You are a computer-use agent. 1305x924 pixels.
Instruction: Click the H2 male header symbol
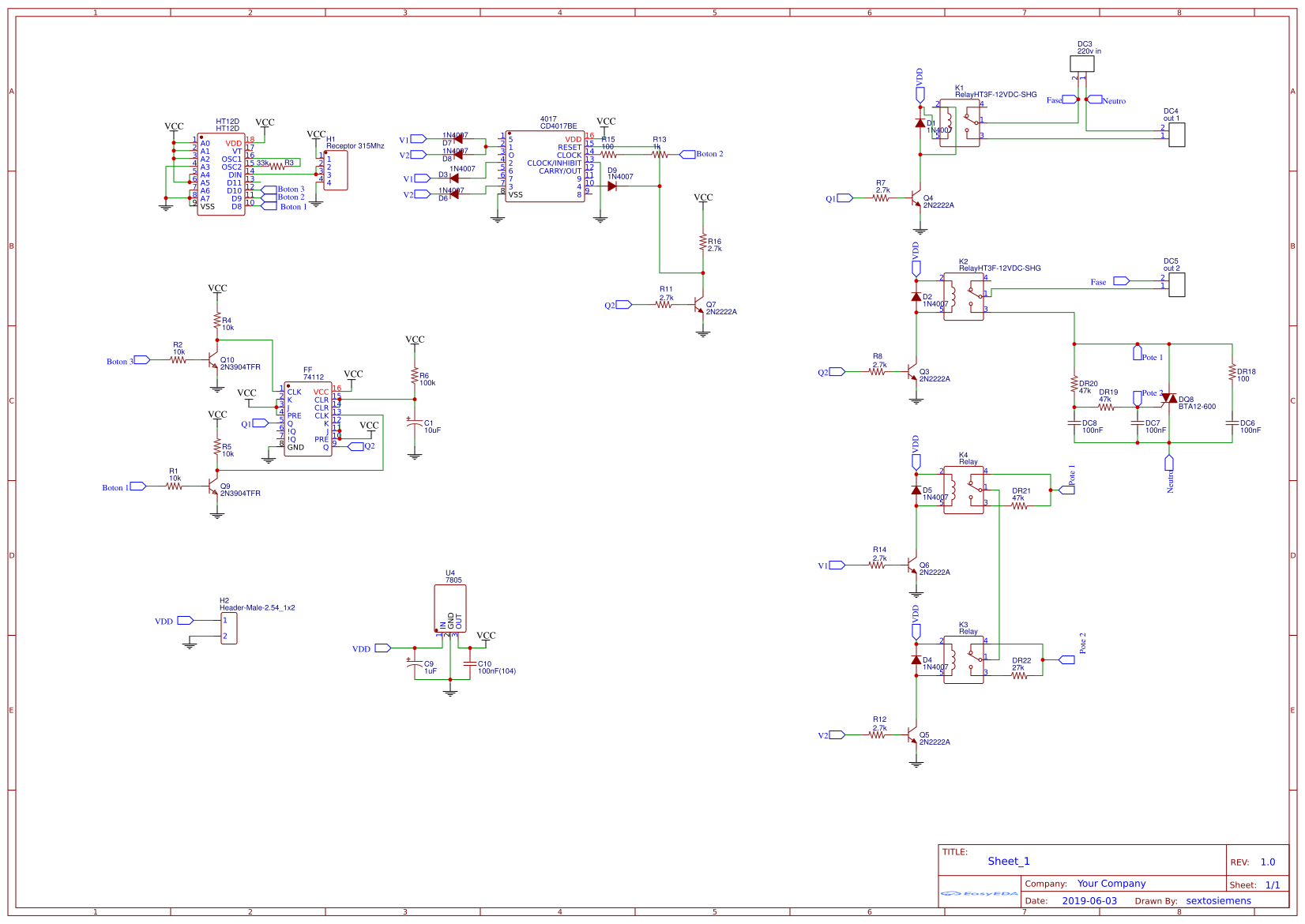[x=228, y=628]
